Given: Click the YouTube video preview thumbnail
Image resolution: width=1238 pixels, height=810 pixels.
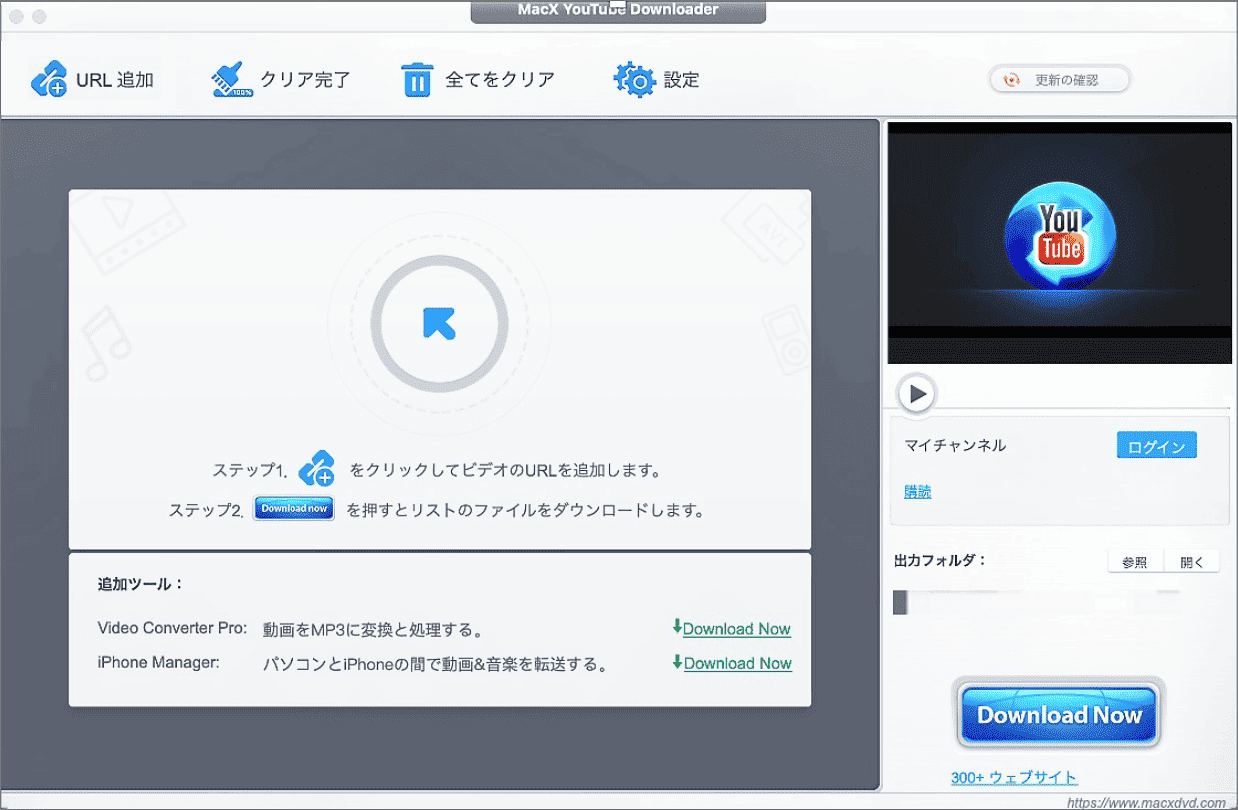Looking at the screenshot, I should pyautogui.click(x=1058, y=240).
